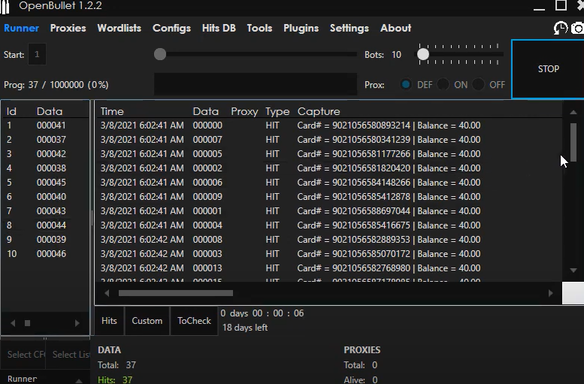584x384 pixels.
Task: Open the Plugins tab
Action: (x=301, y=28)
